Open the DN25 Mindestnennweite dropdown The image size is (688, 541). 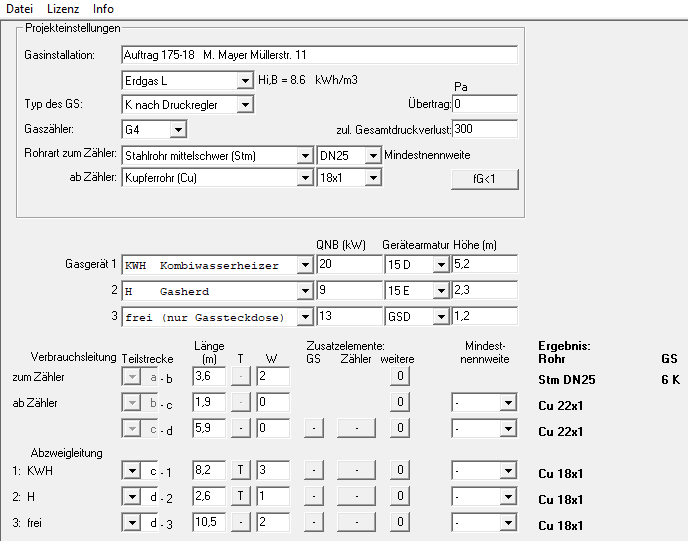(x=373, y=156)
